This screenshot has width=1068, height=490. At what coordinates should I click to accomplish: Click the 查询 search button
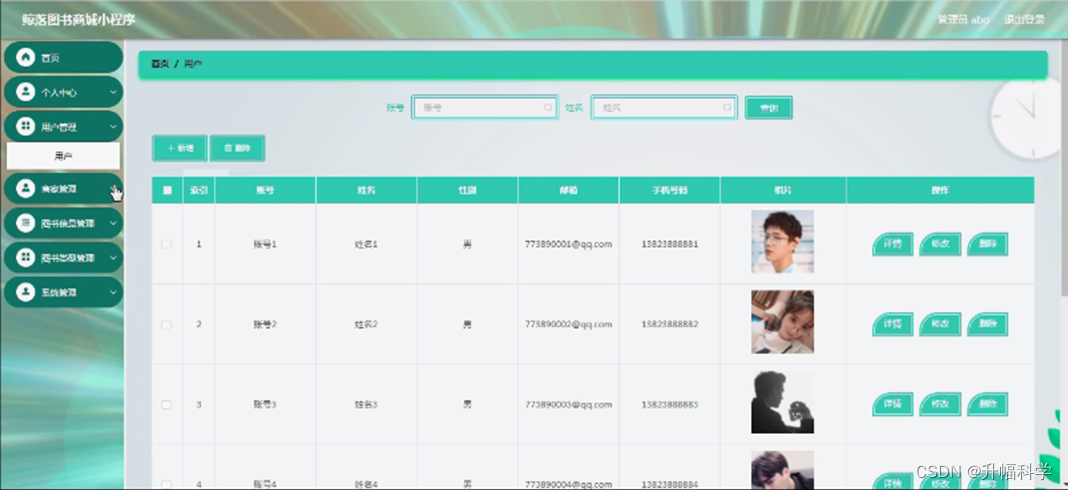(x=768, y=108)
